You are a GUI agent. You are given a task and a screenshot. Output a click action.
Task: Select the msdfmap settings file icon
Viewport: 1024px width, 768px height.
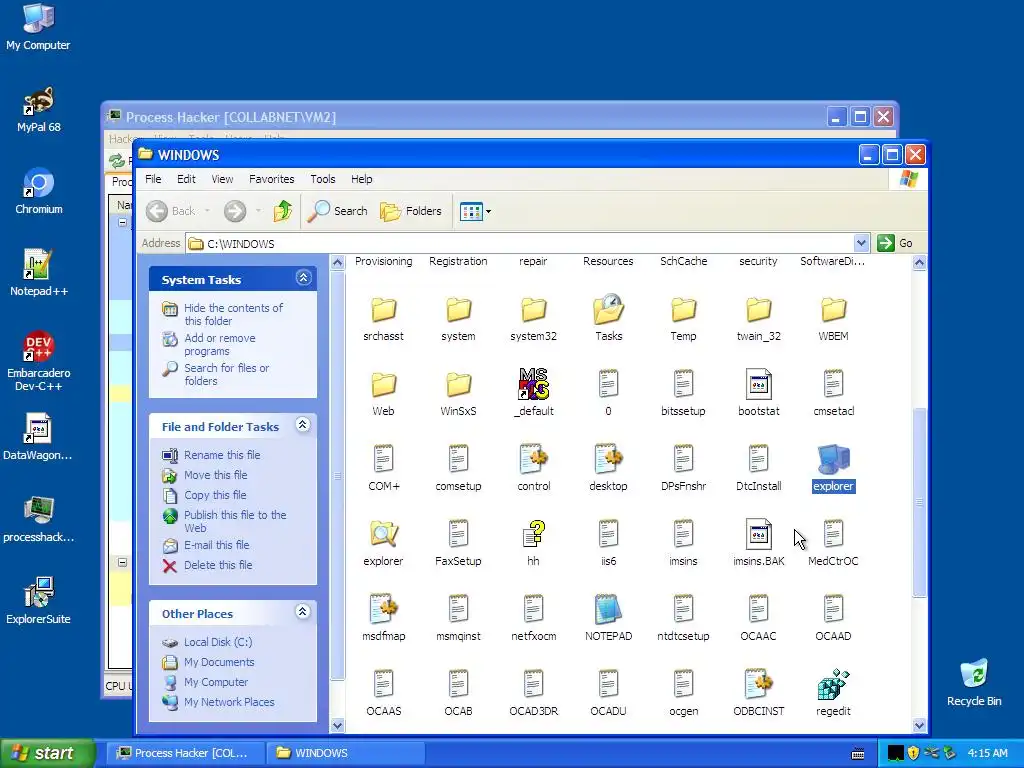click(383, 609)
